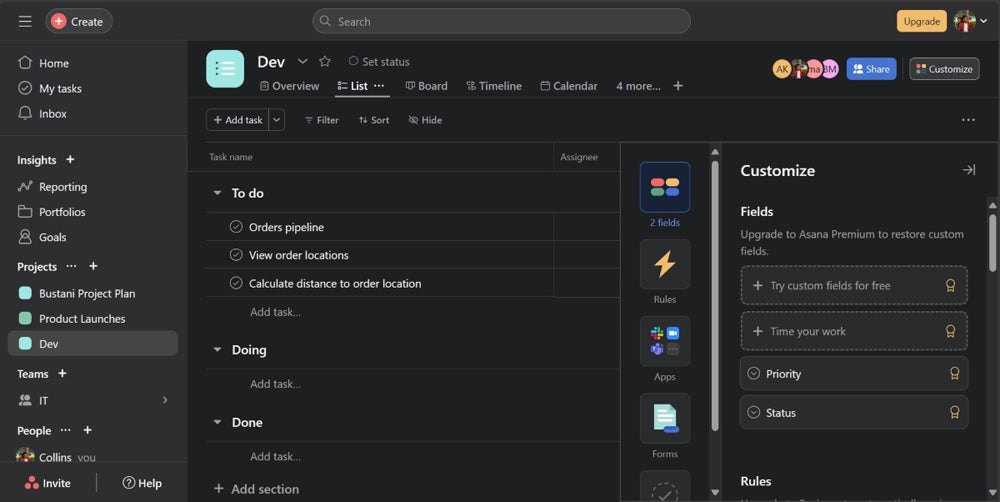This screenshot has width=1000, height=502.
Task: Open the Hide columns options
Action: (x=425, y=120)
